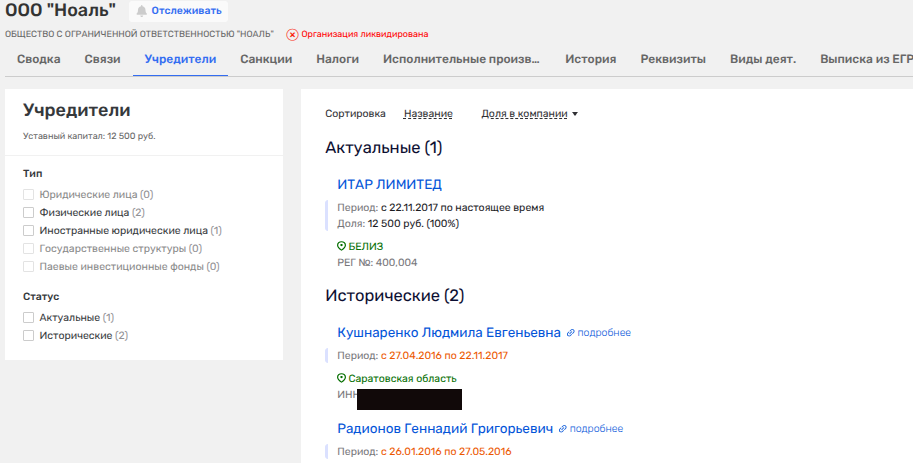Click the link icon next to Радионов

pos(563,429)
